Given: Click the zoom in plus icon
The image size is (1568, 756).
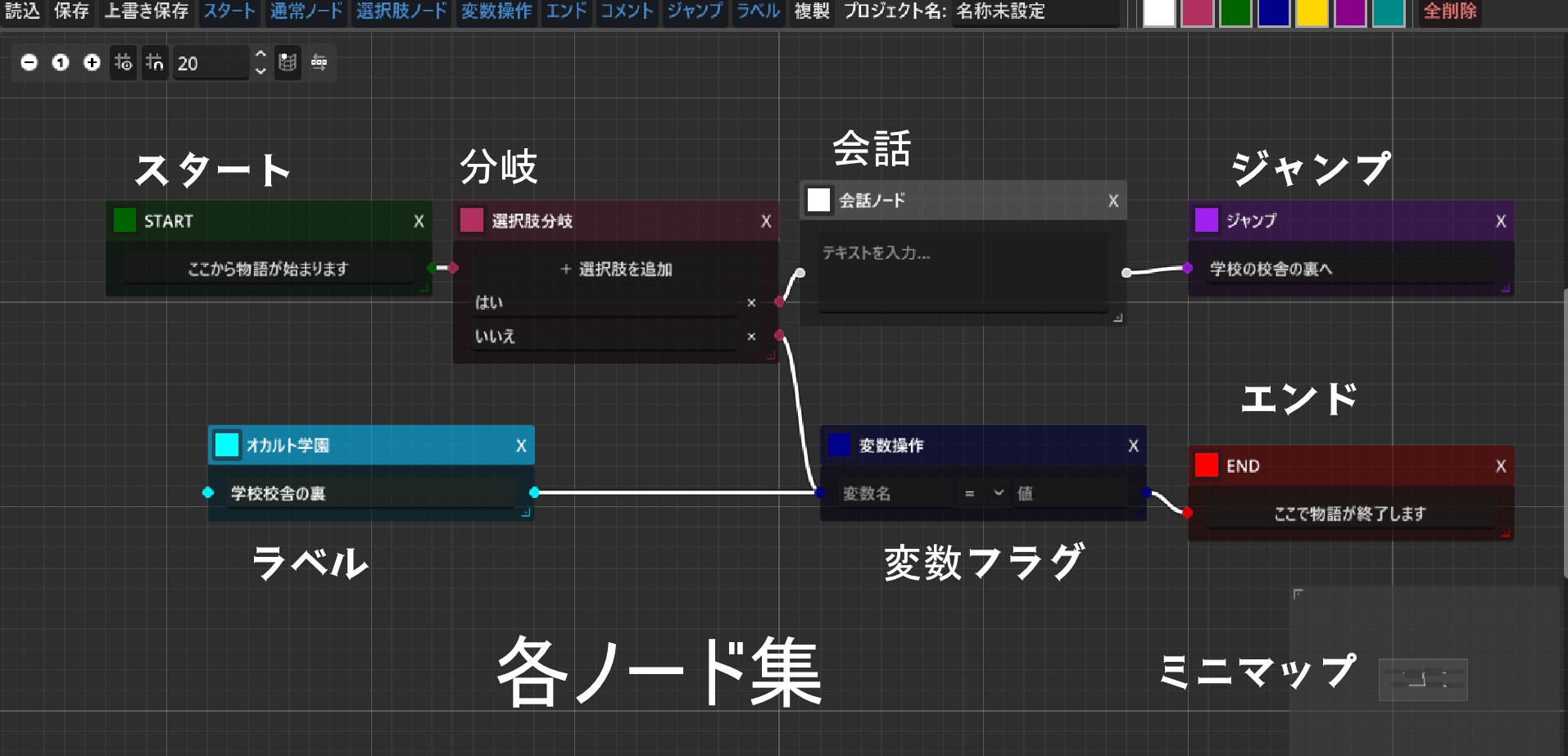Looking at the screenshot, I should (x=92, y=63).
